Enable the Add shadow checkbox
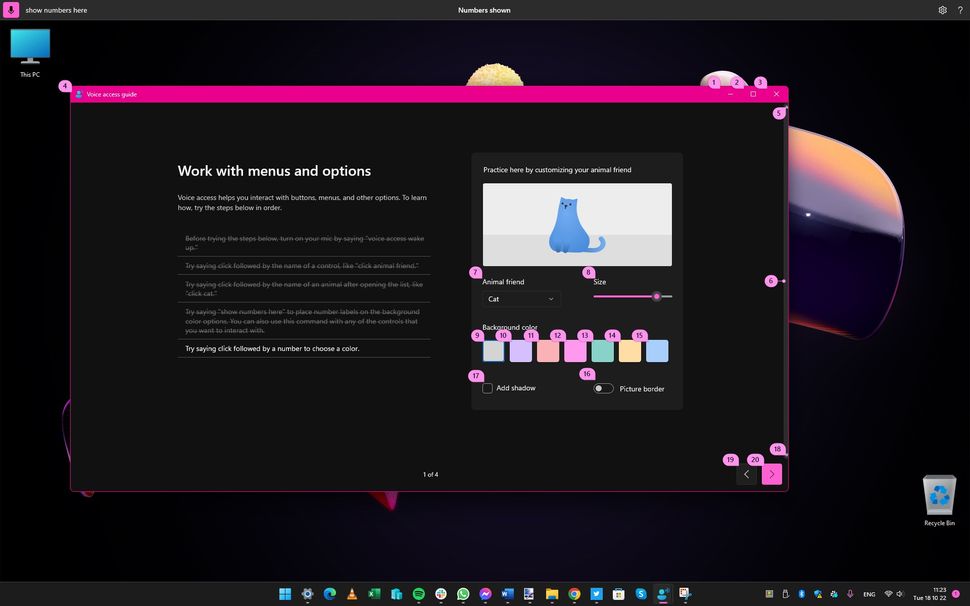Image resolution: width=970 pixels, height=606 pixels. click(x=488, y=388)
